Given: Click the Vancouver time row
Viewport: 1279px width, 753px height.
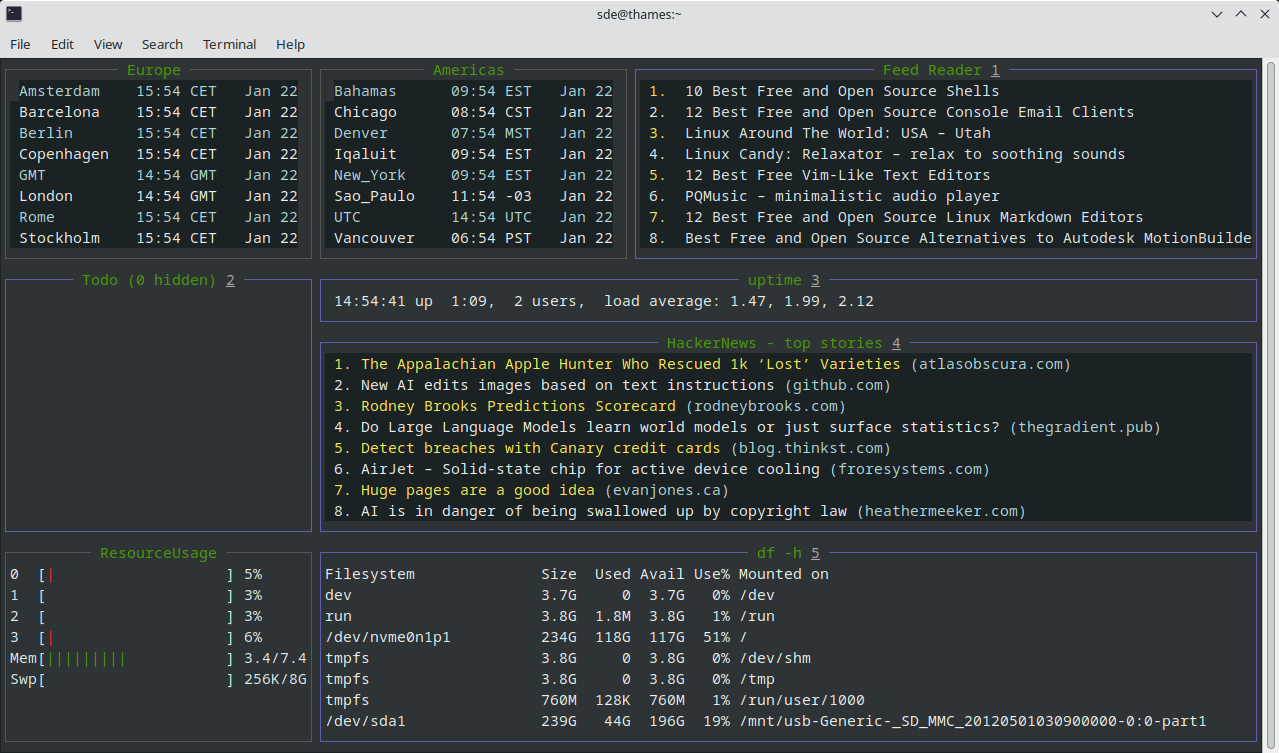Looking at the screenshot, I should click(x=473, y=238).
